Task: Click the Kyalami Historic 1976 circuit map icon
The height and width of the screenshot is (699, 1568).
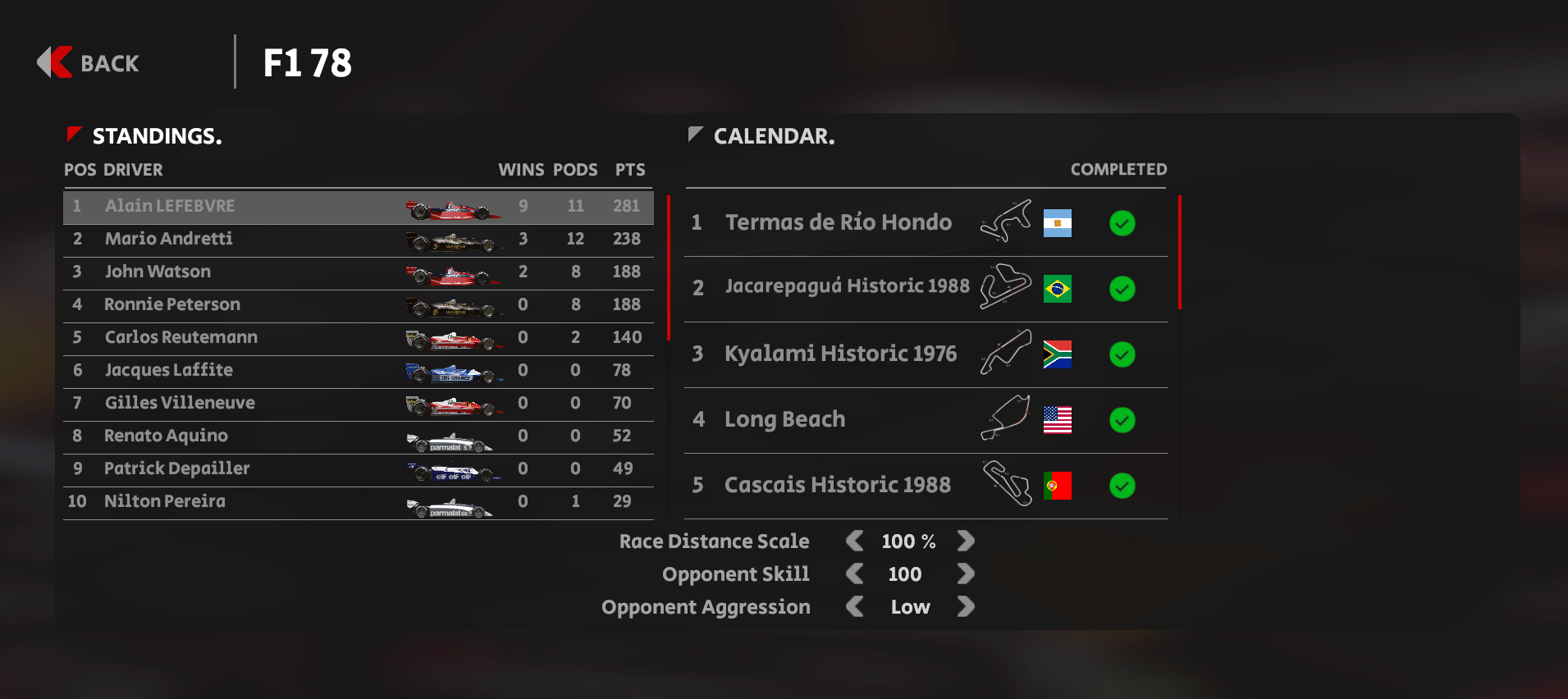Action: (1006, 353)
